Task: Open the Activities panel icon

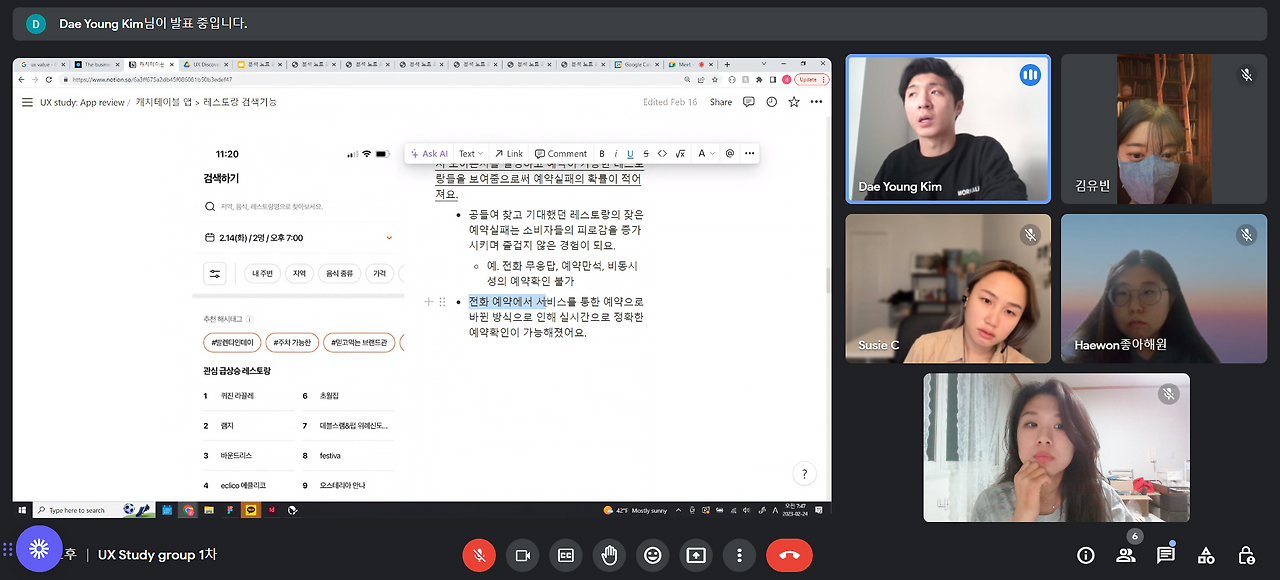Action: pos(1206,555)
